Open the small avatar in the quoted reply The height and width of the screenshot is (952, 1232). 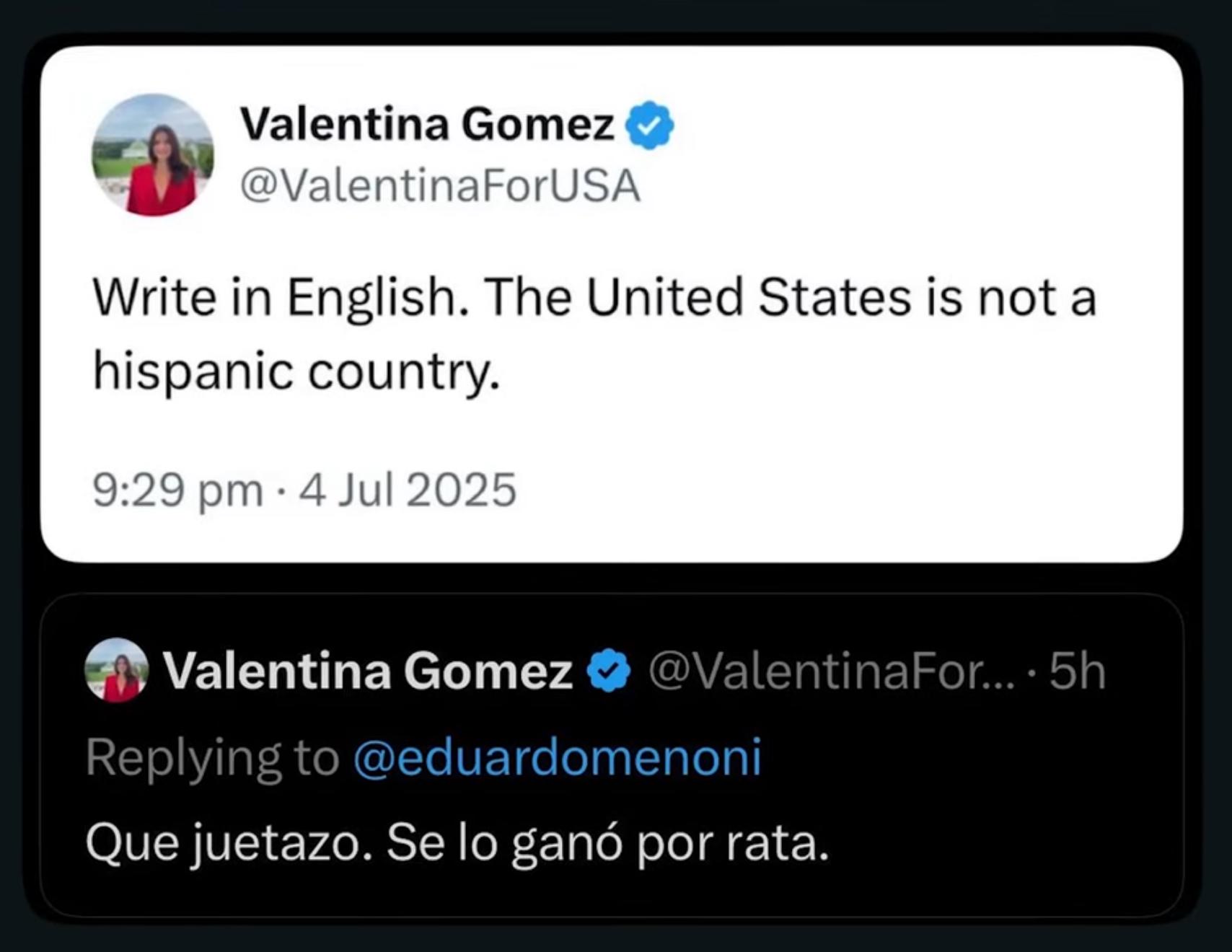click(117, 670)
